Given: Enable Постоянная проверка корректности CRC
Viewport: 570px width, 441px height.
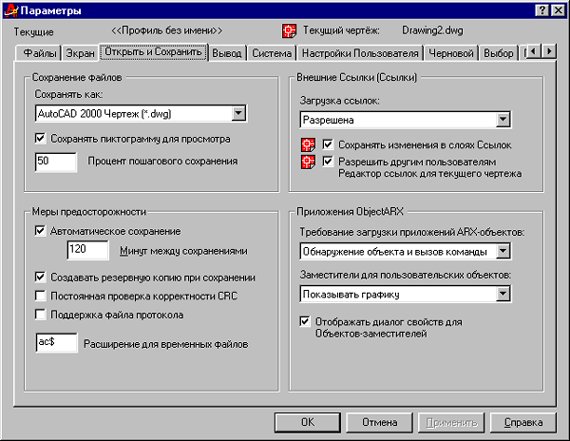Looking at the screenshot, I should click(x=40, y=296).
